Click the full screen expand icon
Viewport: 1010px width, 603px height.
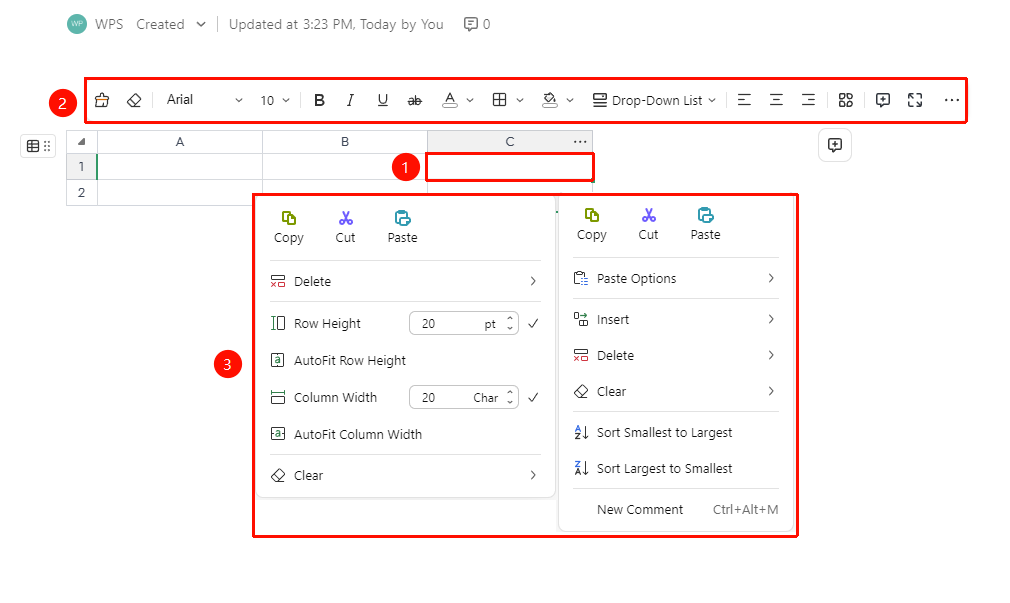coord(915,100)
